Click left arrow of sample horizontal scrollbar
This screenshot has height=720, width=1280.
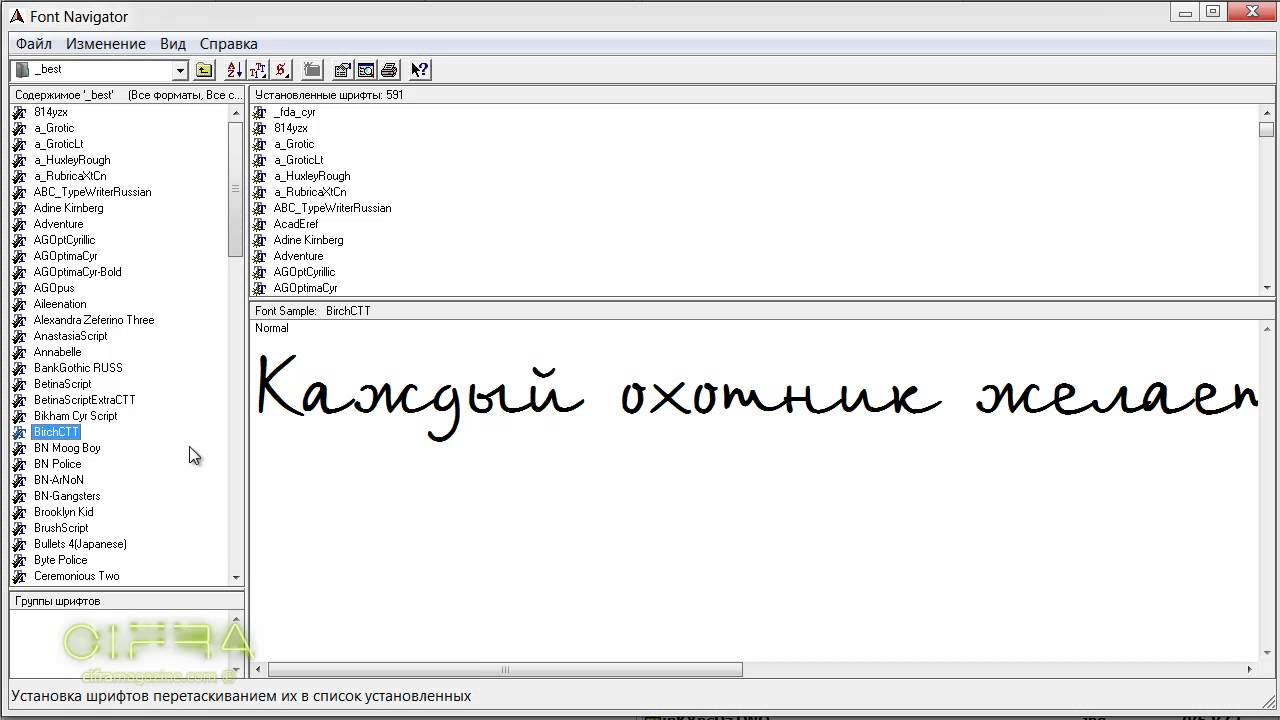point(260,669)
